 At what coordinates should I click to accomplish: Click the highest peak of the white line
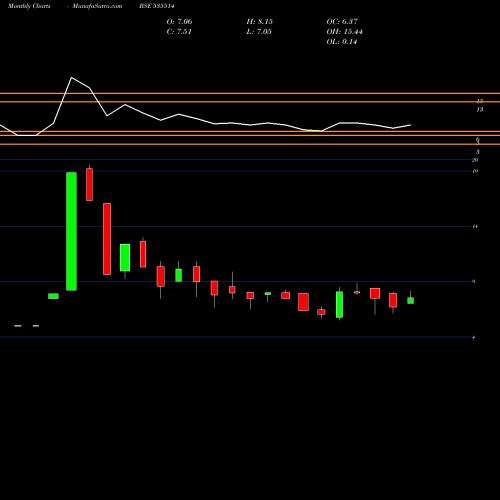coord(72,78)
